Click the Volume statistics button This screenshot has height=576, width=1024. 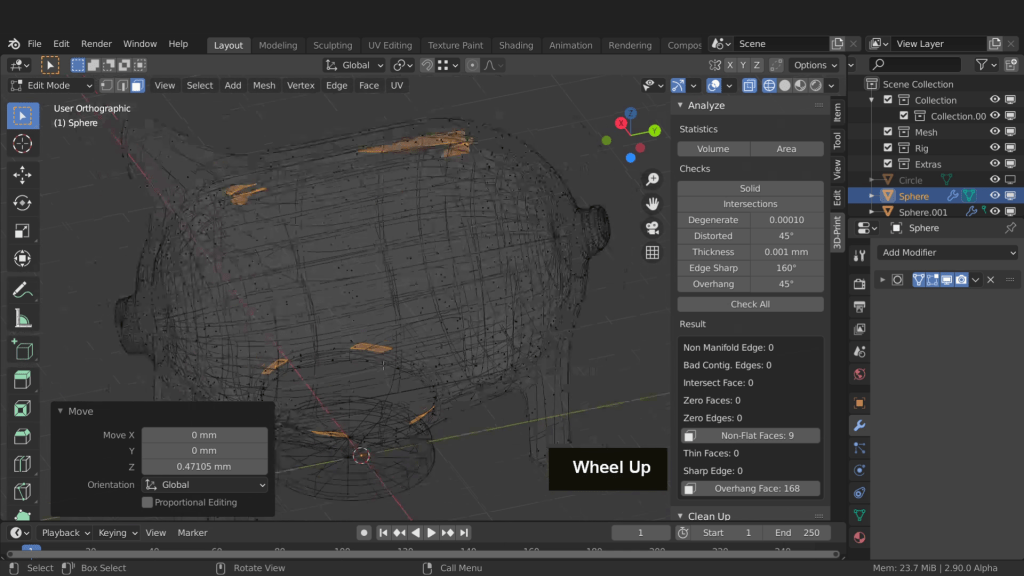(x=713, y=149)
